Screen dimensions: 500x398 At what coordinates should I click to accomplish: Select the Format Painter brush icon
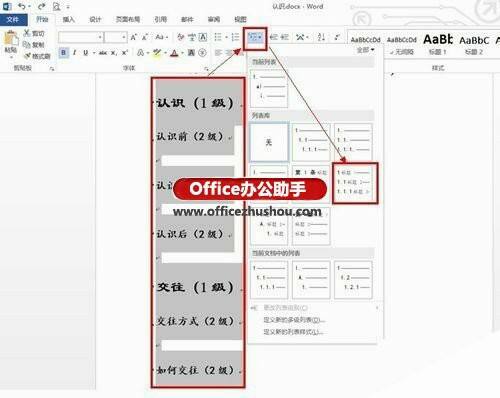(x=27, y=56)
